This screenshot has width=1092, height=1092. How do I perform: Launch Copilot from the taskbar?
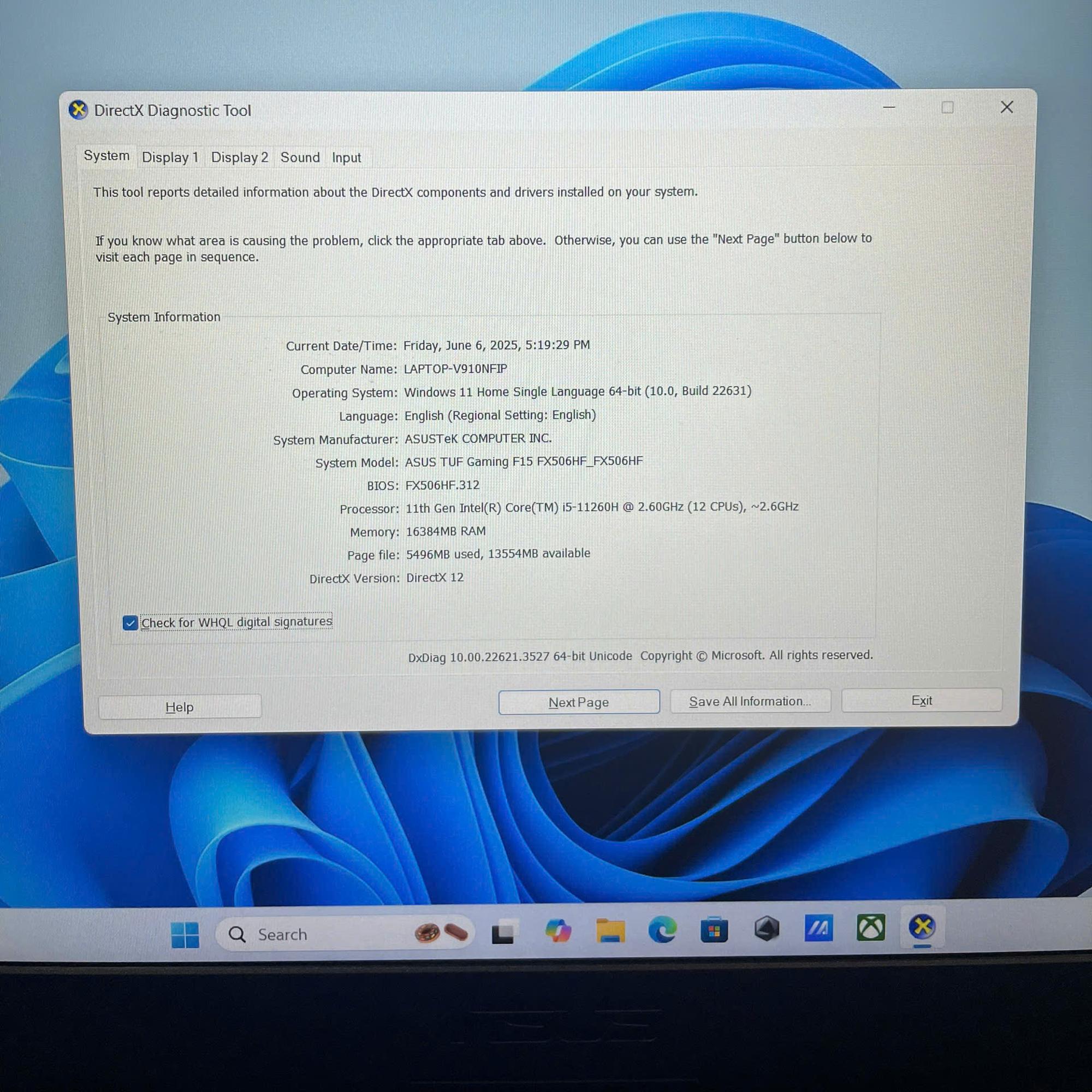click(558, 931)
